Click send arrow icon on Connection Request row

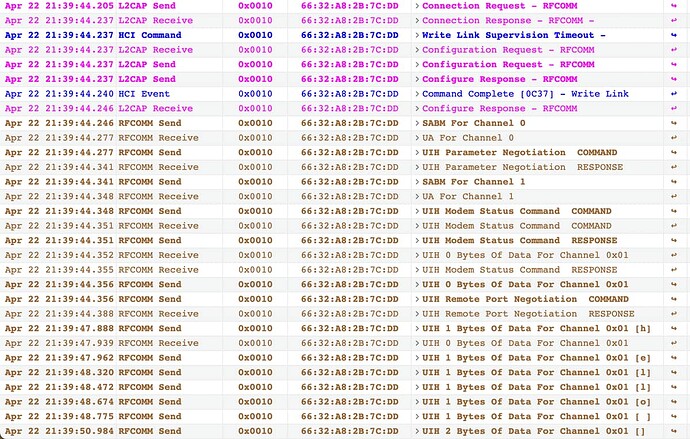674,6
